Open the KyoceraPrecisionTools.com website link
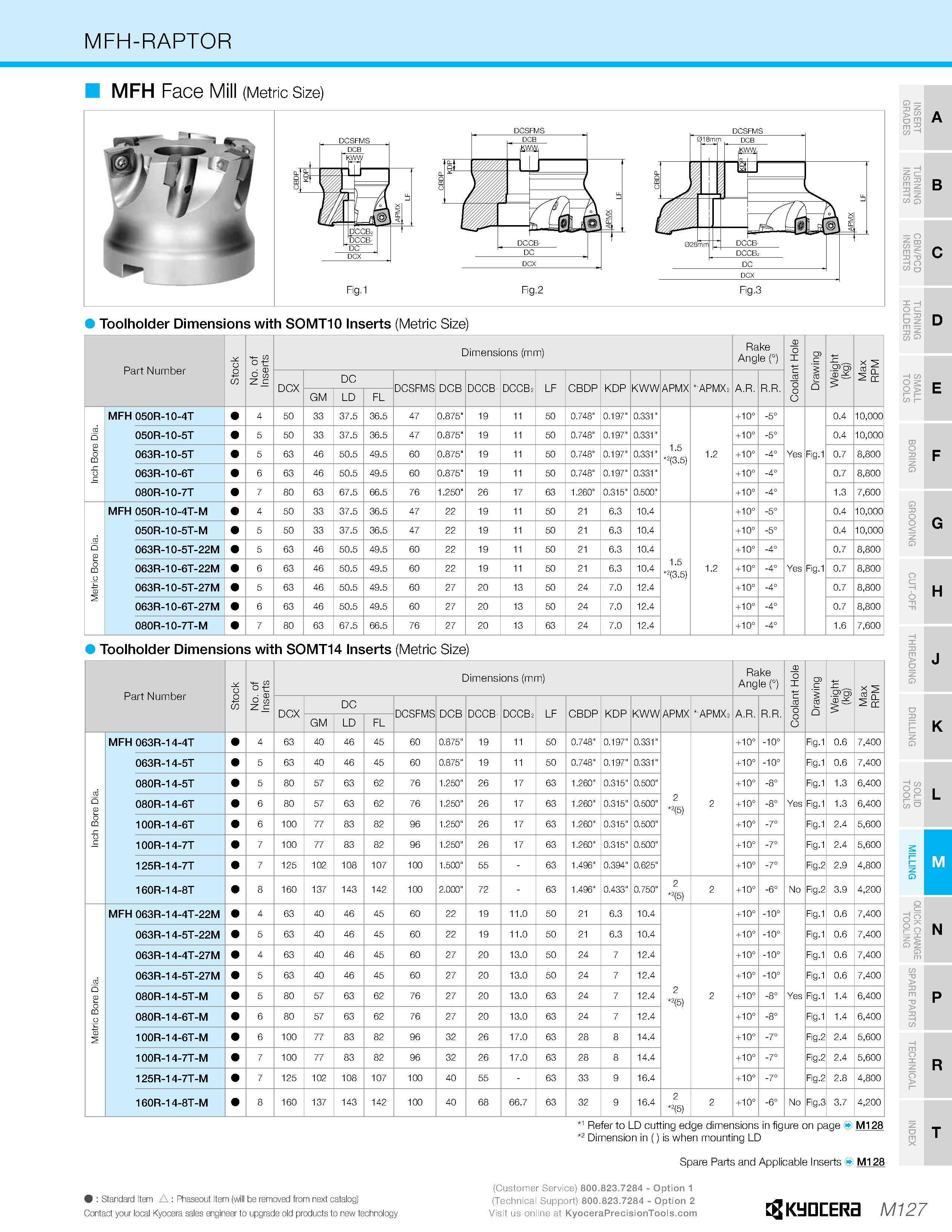The width and height of the screenshot is (952, 1232). coord(631,1213)
